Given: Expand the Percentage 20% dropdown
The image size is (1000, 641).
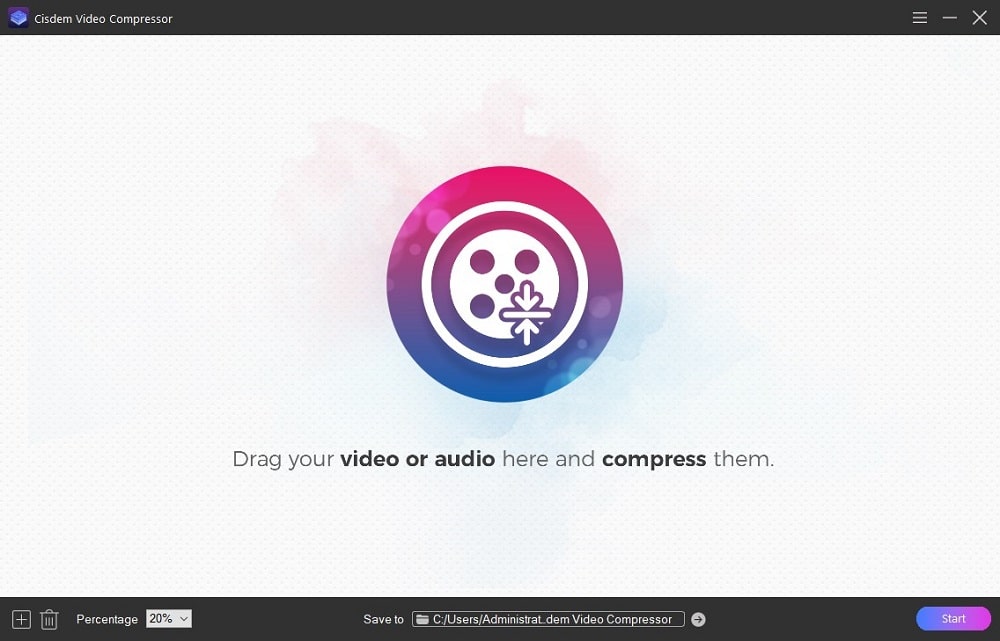Looking at the screenshot, I should [x=168, y=619].
